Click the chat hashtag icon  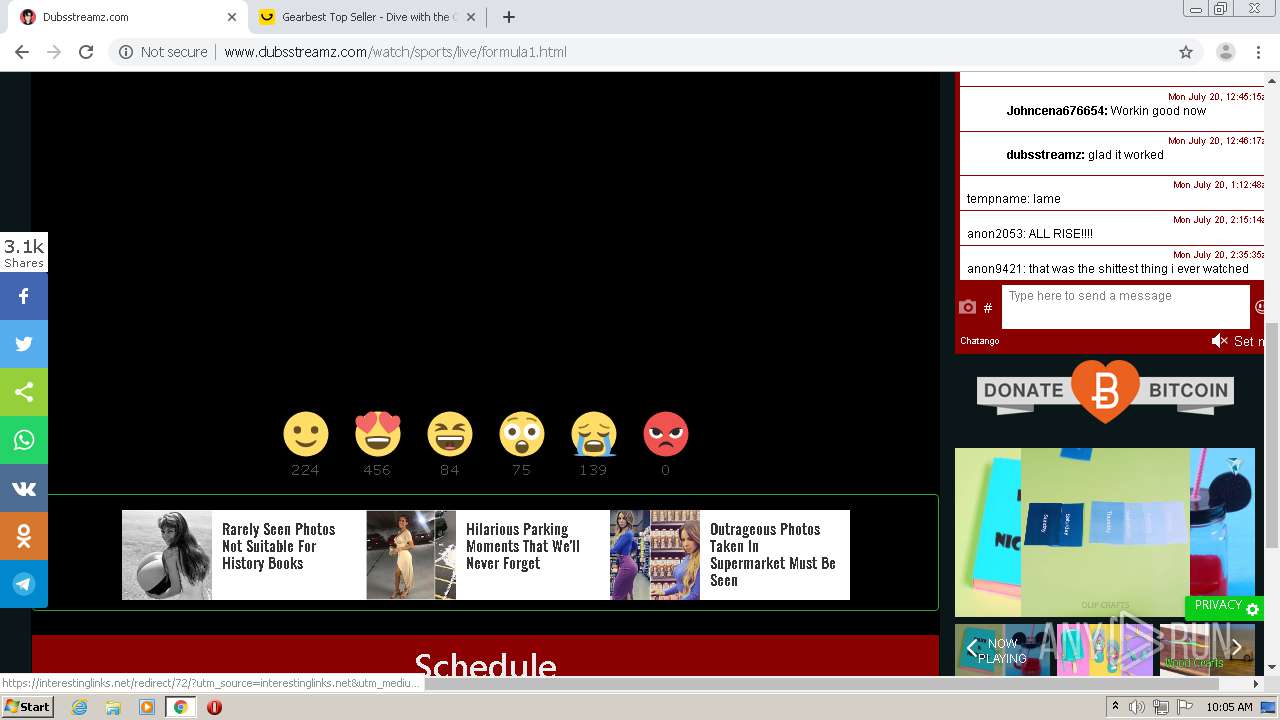tap(988, 308)
